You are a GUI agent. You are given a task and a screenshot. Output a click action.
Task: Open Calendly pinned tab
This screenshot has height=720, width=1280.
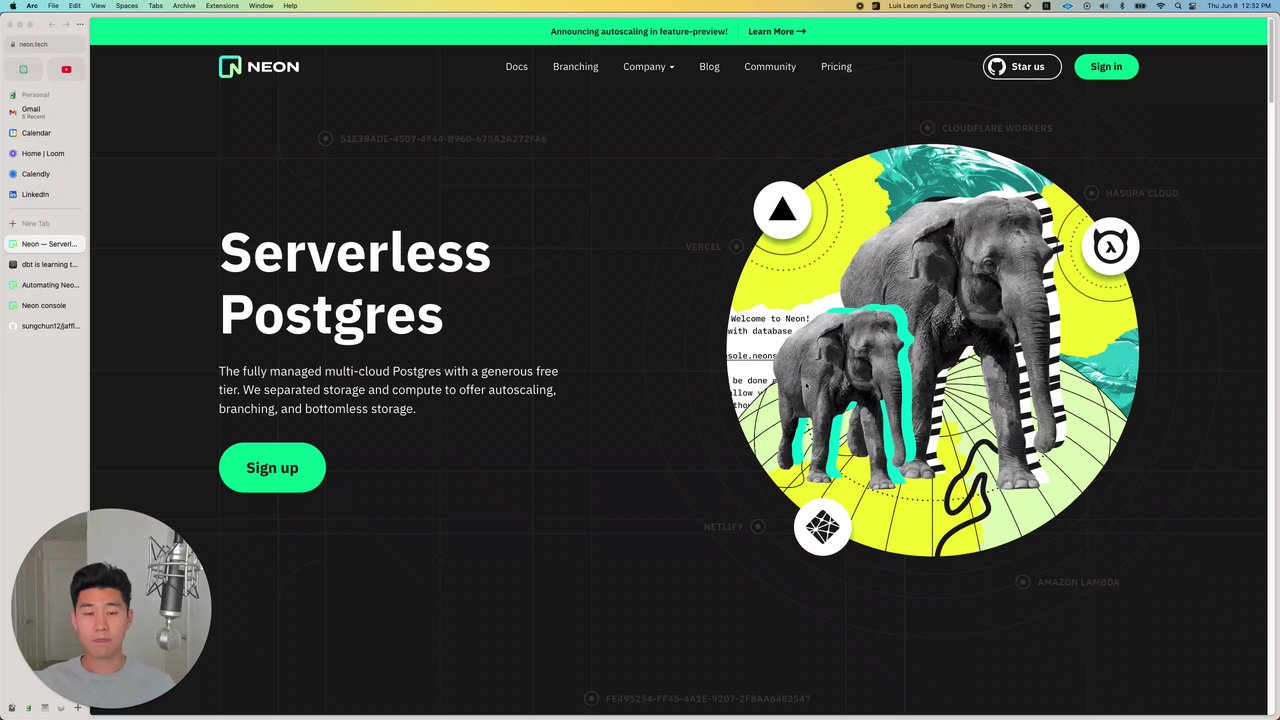44,174
